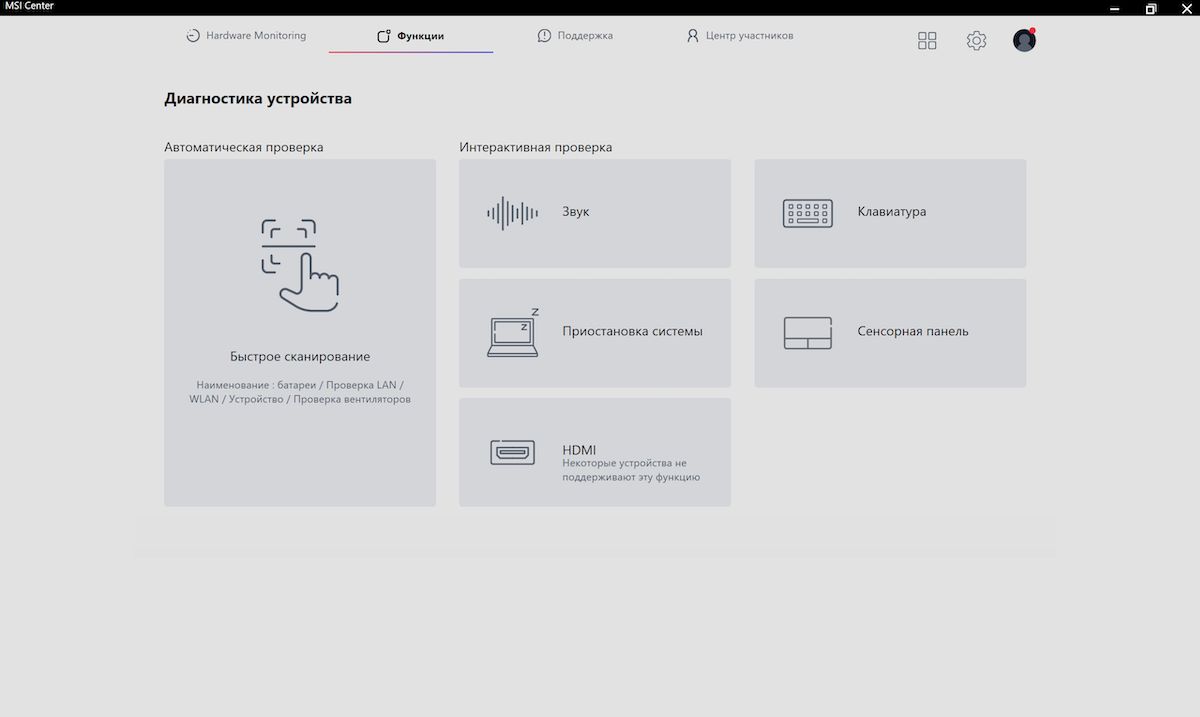Click the HDMI port icon

[513, 452]
